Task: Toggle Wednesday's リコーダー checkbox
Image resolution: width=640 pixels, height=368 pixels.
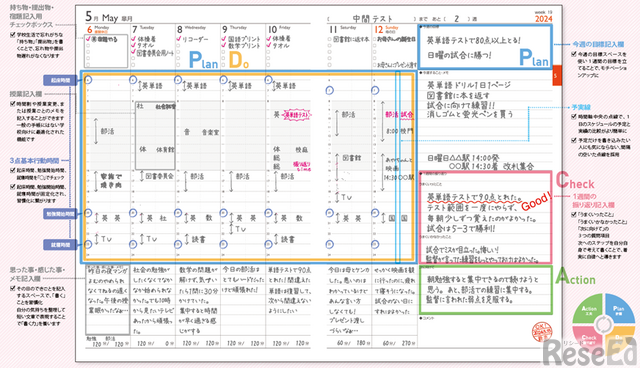Action: (x=178, y=39)
